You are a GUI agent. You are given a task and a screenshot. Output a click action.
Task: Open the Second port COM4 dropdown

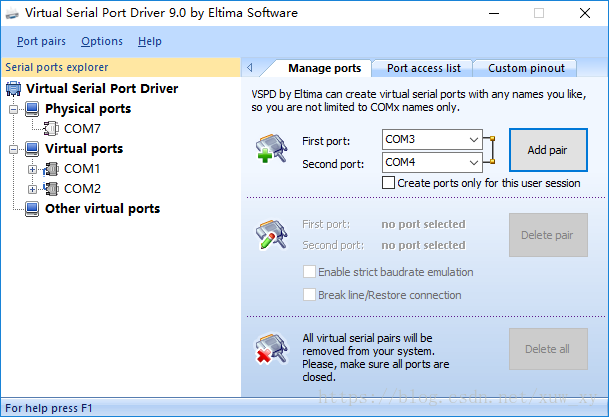(x=473, y=162)
